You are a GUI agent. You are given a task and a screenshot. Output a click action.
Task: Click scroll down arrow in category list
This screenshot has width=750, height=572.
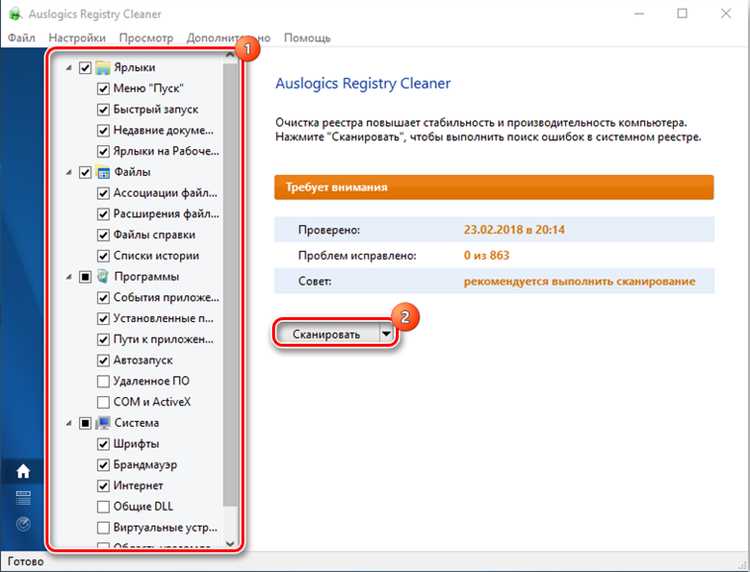(230, 544)
